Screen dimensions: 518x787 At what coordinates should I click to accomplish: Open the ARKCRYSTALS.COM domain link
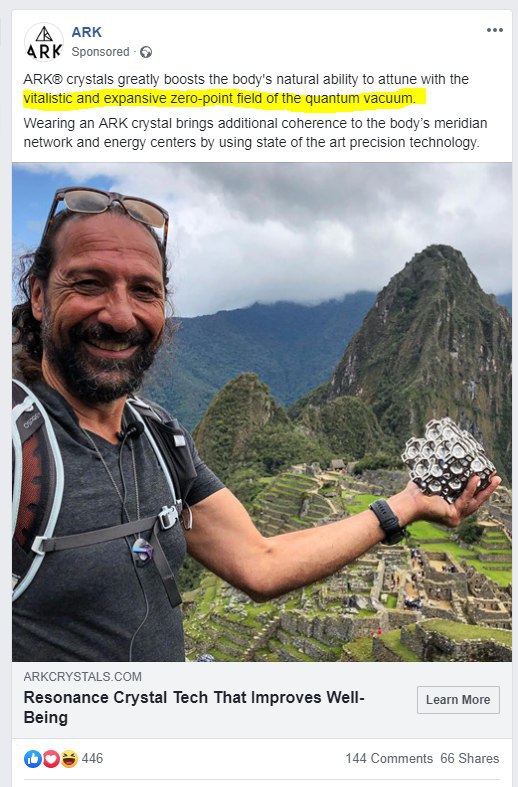[x=82, y=677]
